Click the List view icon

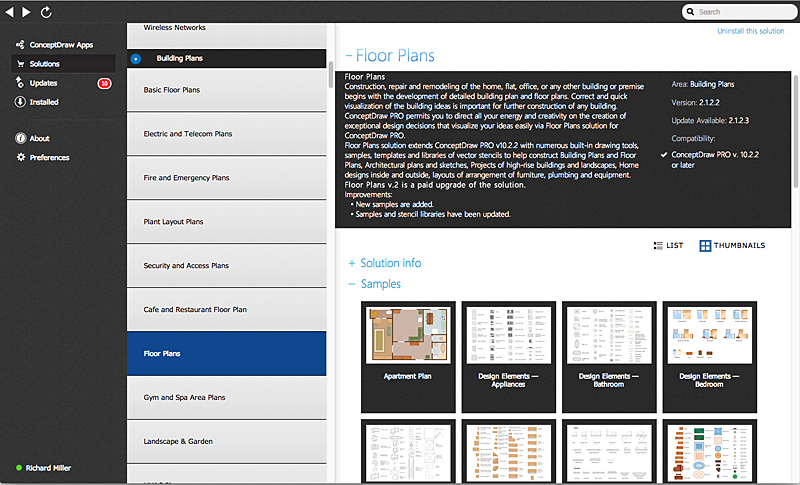pyautogui.click(x=658, y=245)
